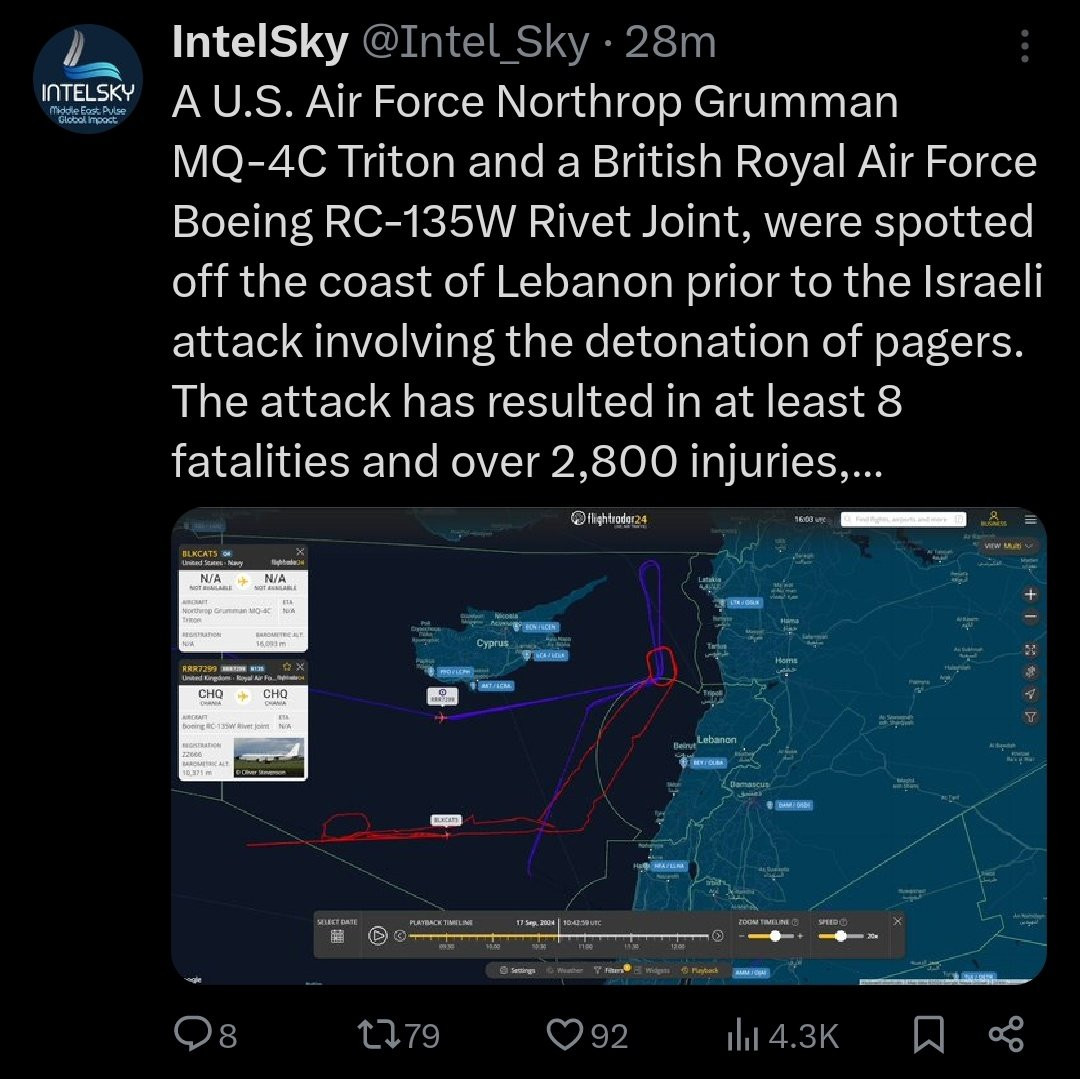Bookmark this tweet
Image resolution: width=1080 pixels, height=1079 pixels.
(x=928, y=1035)
